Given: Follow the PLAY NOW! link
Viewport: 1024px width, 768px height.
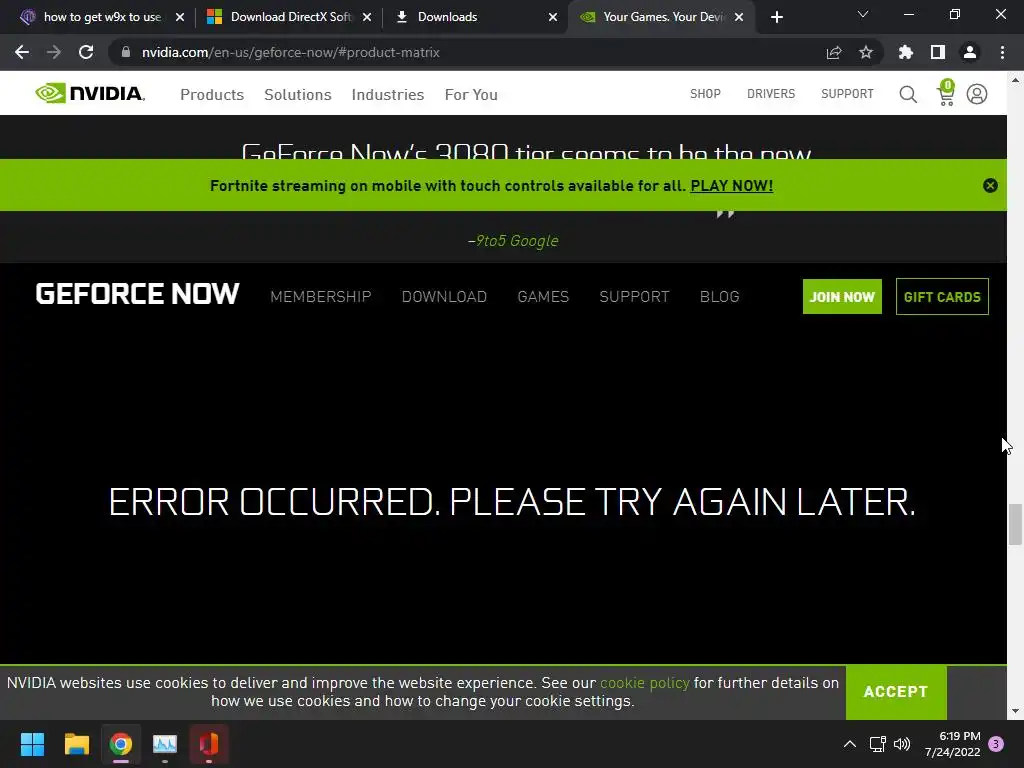Looking at the screenshot, I should point(731,186).
